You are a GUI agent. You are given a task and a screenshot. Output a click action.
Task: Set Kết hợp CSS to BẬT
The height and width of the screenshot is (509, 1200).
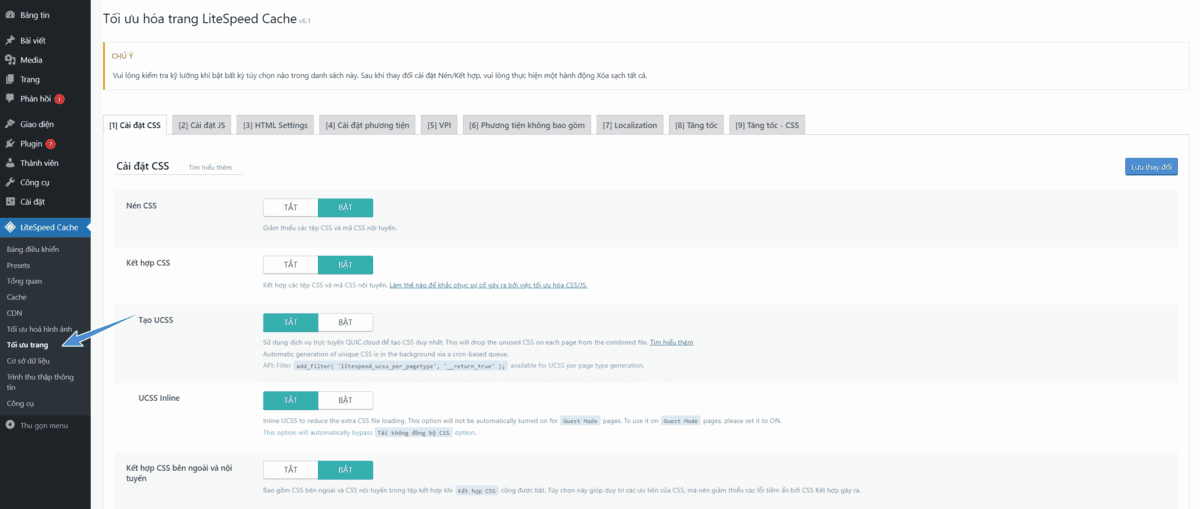pos(345,265)
